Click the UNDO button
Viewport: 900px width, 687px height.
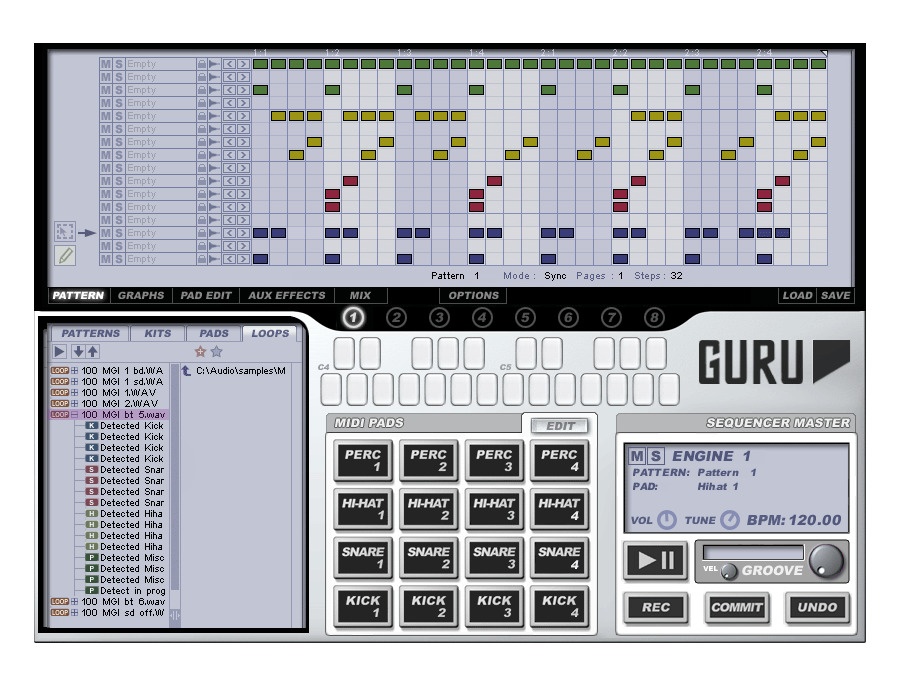click(x=817, y=607)
